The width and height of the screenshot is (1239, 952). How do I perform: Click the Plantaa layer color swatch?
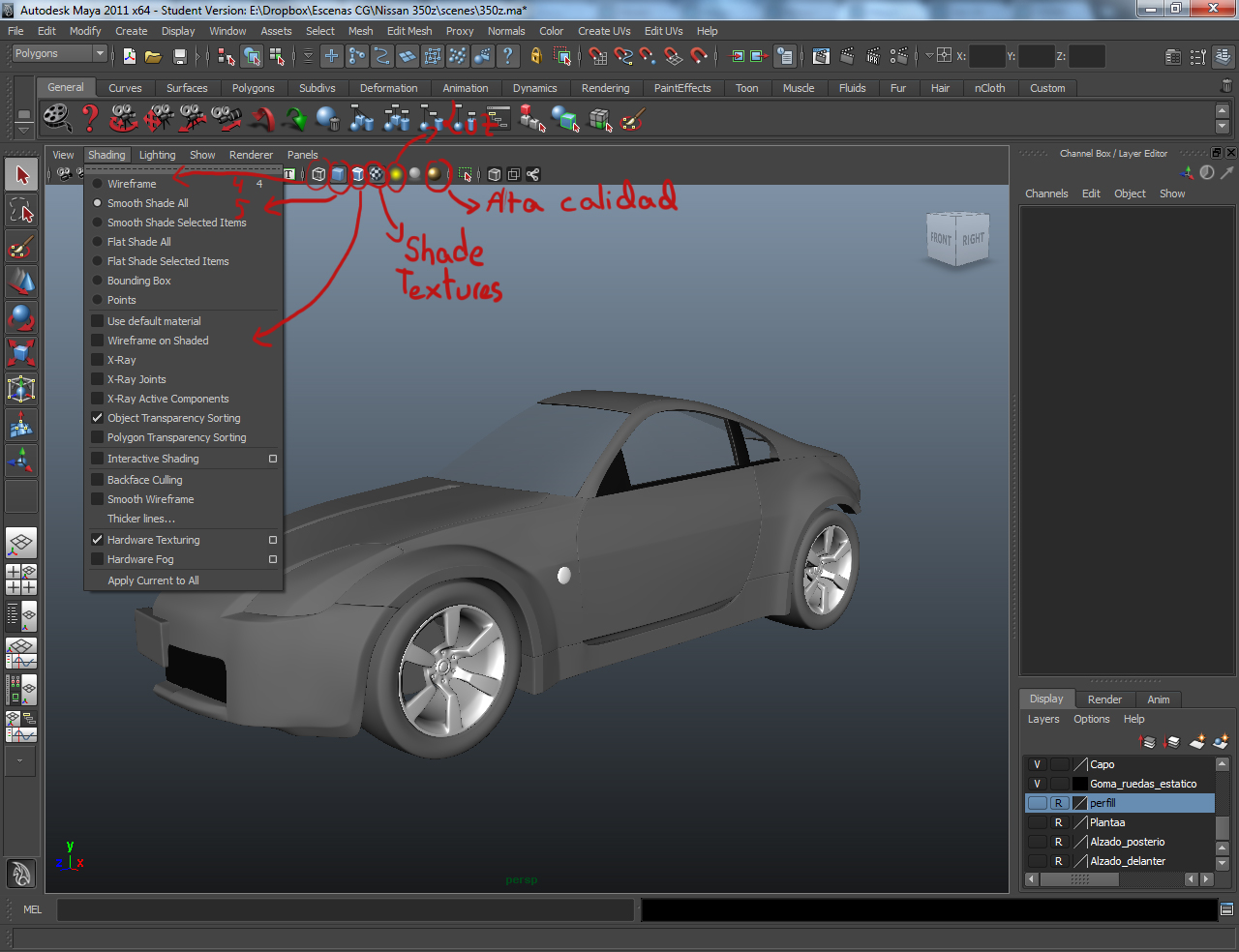tap(1080, 822)
